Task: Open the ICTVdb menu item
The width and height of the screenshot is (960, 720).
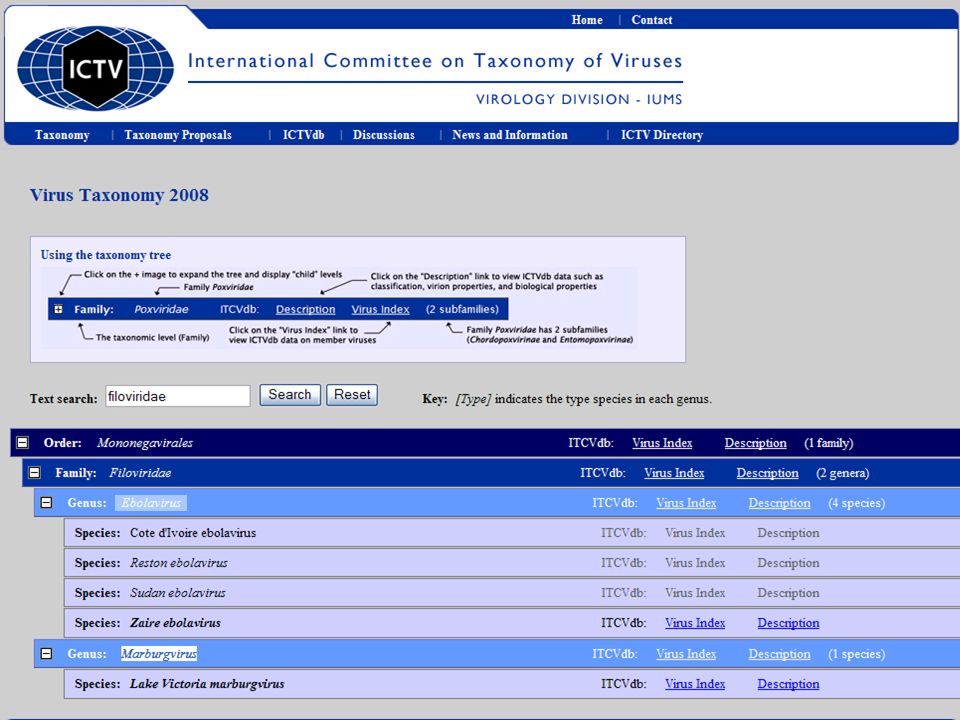Action: point(303,135)
